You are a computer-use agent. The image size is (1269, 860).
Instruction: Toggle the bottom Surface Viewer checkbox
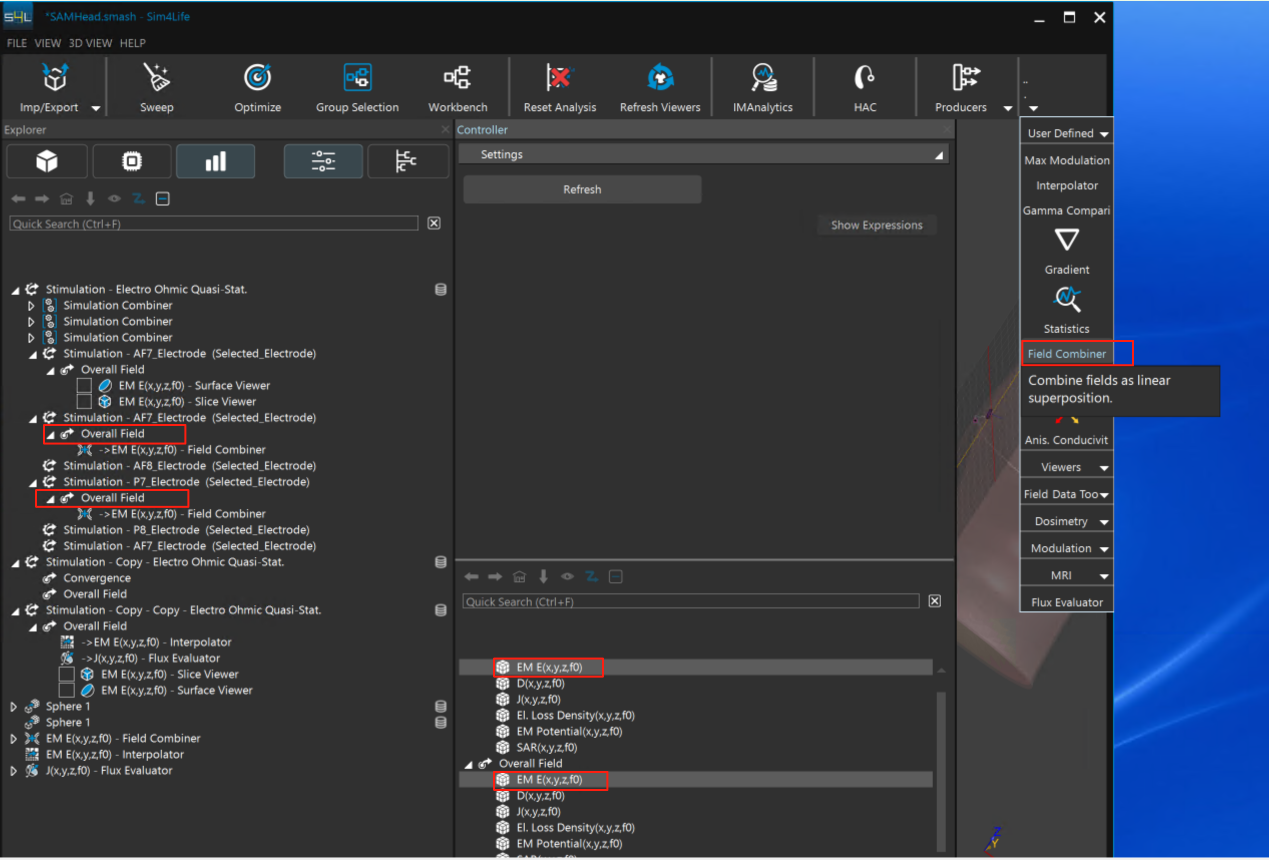67,691
